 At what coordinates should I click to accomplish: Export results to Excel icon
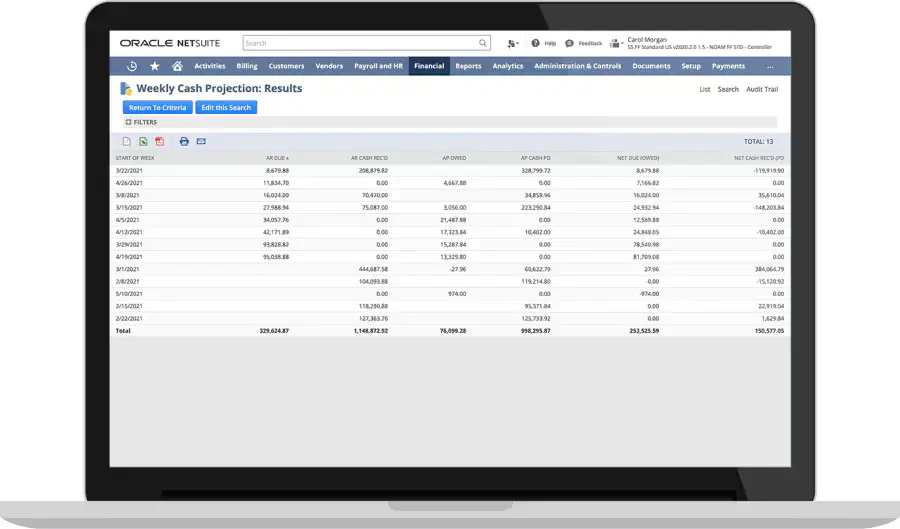[x=143, y=141]
